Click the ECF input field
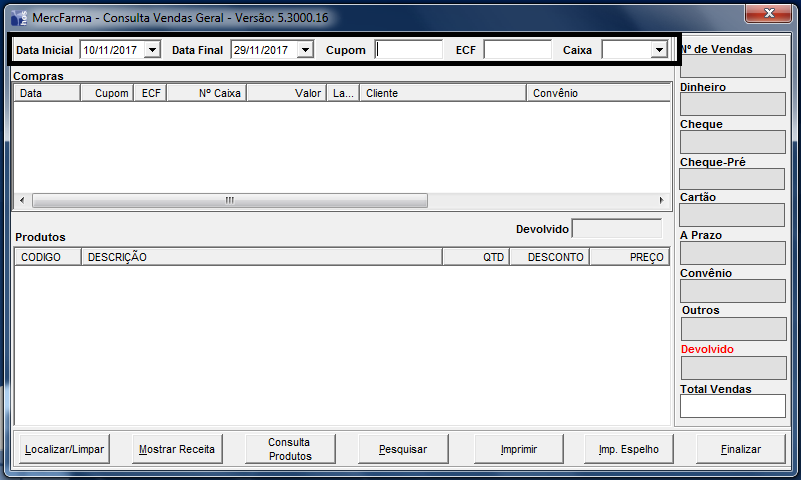 [517, 50]
